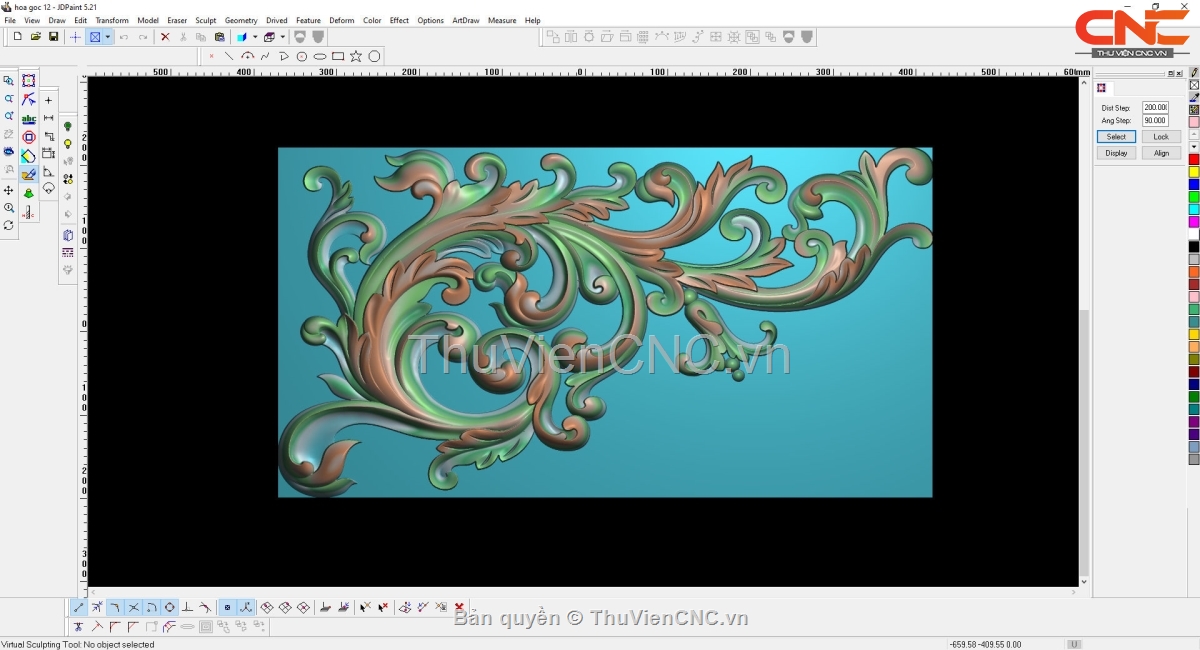This screenshot has height=650, width=1200.
Task: Toggle the square-dot point snap button
Action: click(227, 607)
